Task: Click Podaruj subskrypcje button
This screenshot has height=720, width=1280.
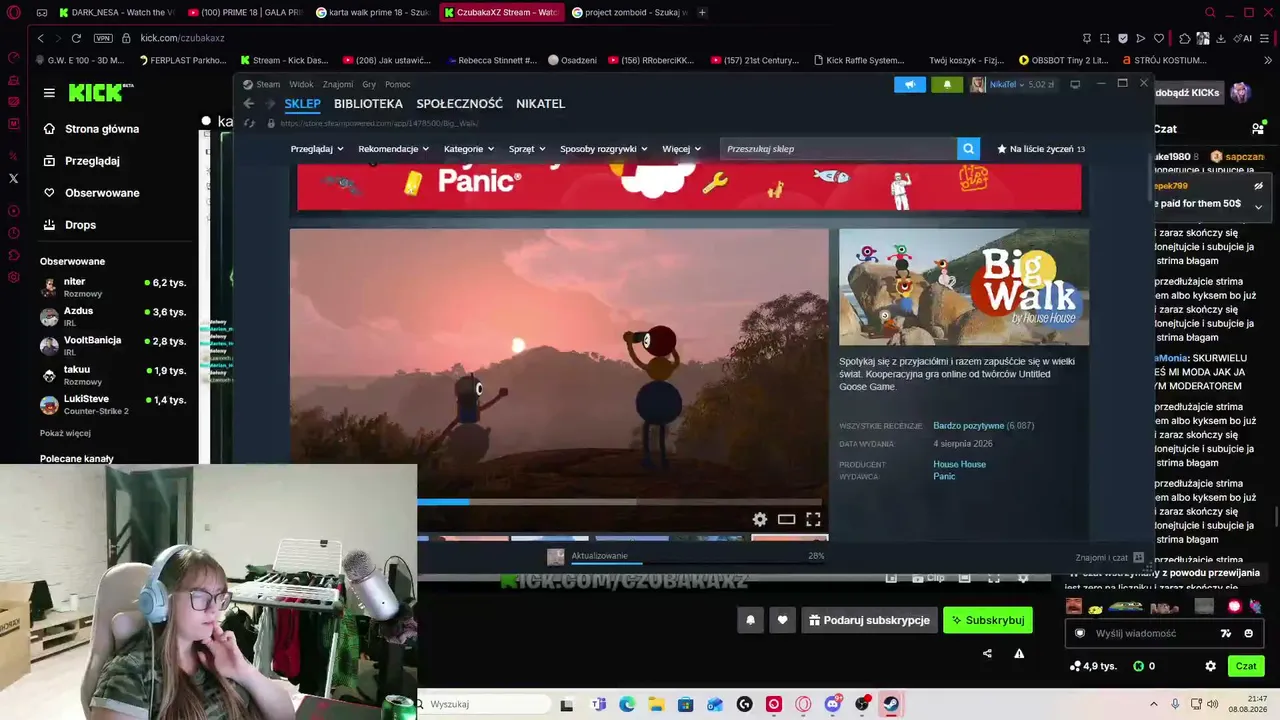Action: pos(869,620)
